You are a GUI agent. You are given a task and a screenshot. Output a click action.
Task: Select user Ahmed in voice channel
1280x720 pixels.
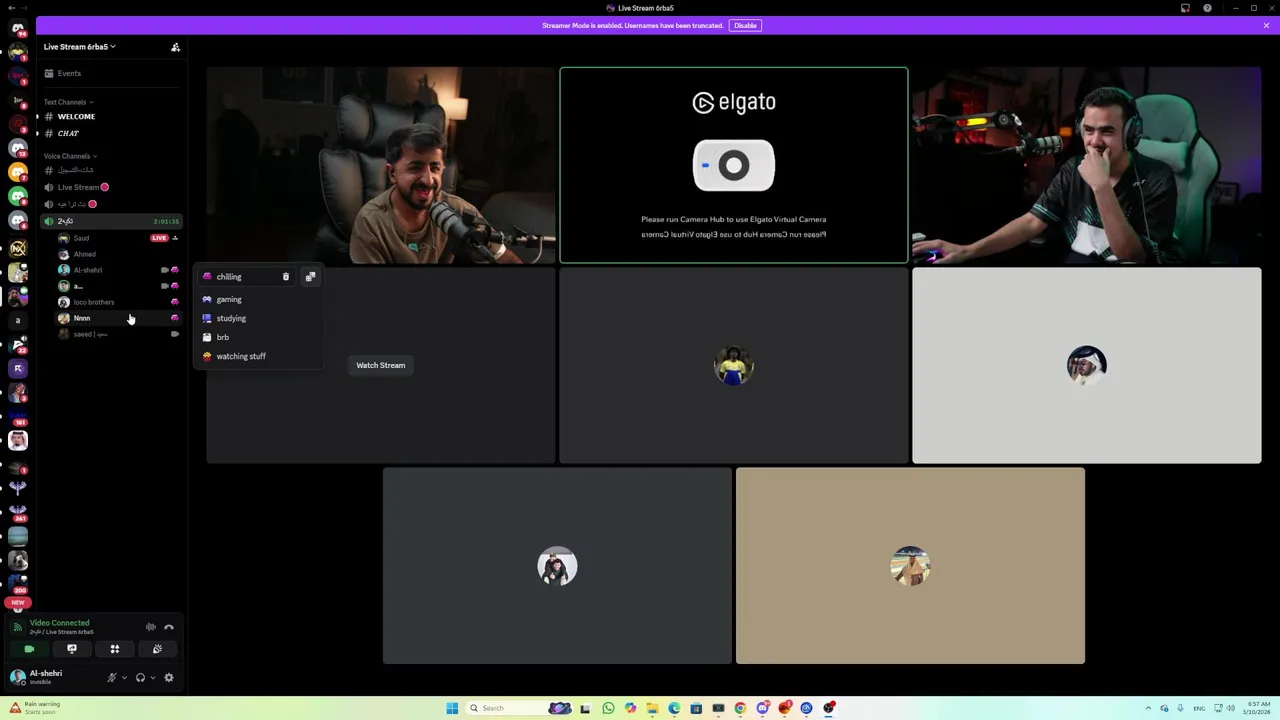click(116, 254)
